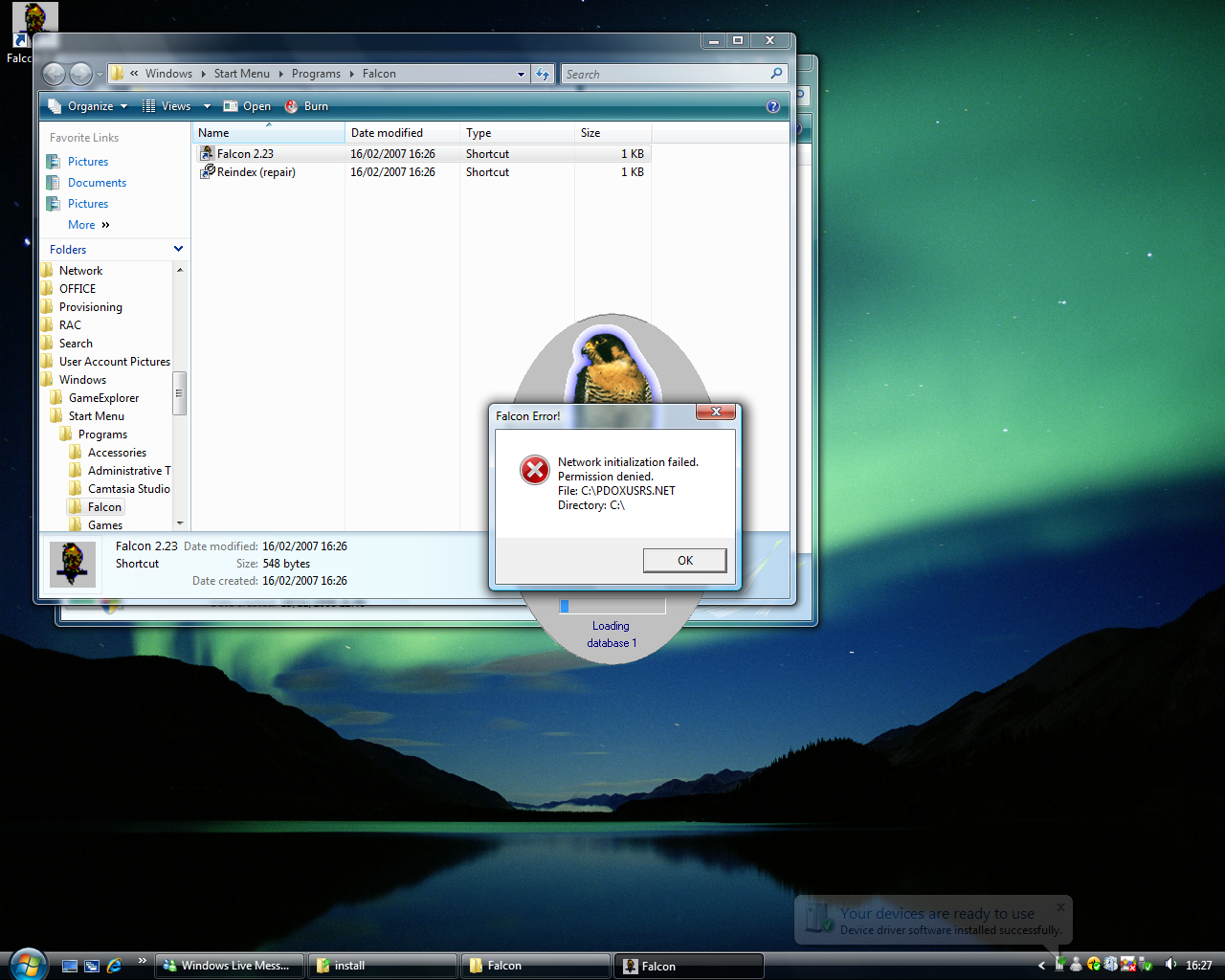Click inside the Search input box
The width and height of the screenshot is (1225, 980).
click(x=665, y=74)
